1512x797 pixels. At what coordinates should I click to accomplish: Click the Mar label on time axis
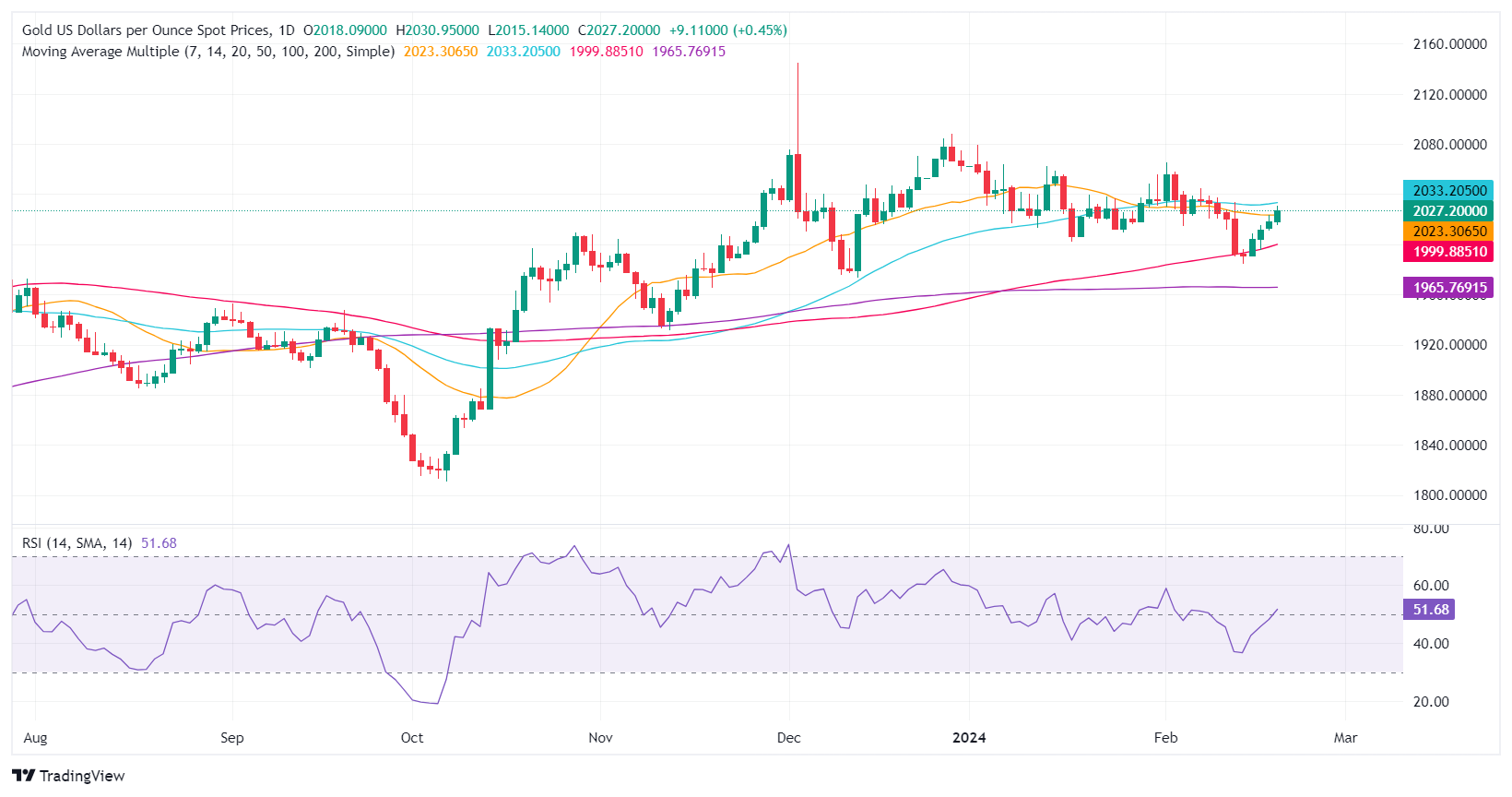click(1346, 738)
